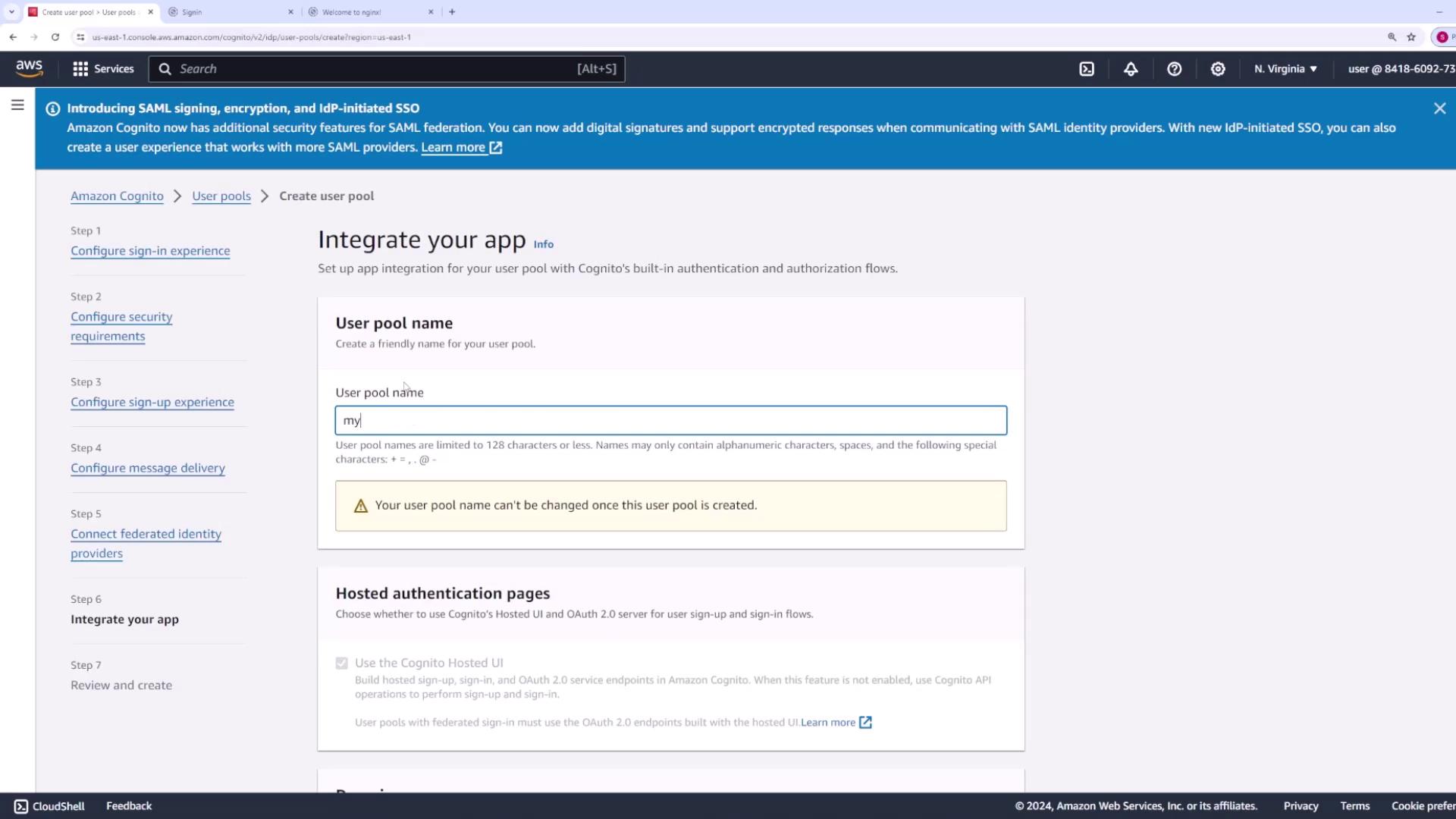Open the user account menu dropdown
This screenshot has height=819, width=1456.
point(1400,69)
